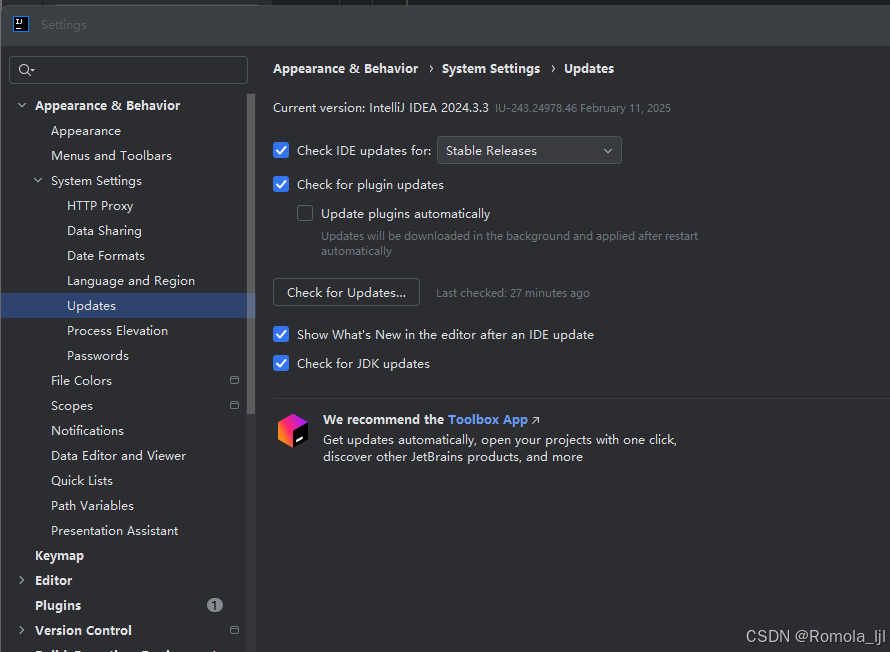Toggle the Check IDE updates for checkbox
Screen dimensions: 890x652
[281, 150]
